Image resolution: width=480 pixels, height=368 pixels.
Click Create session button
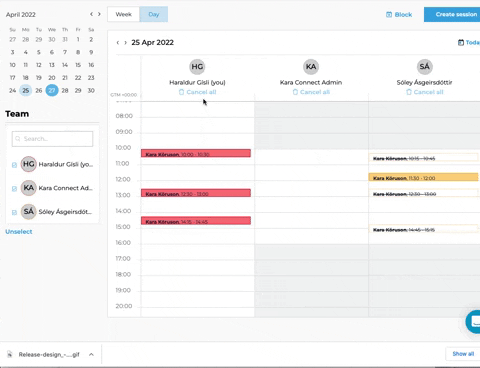click(x=452, y=14)
